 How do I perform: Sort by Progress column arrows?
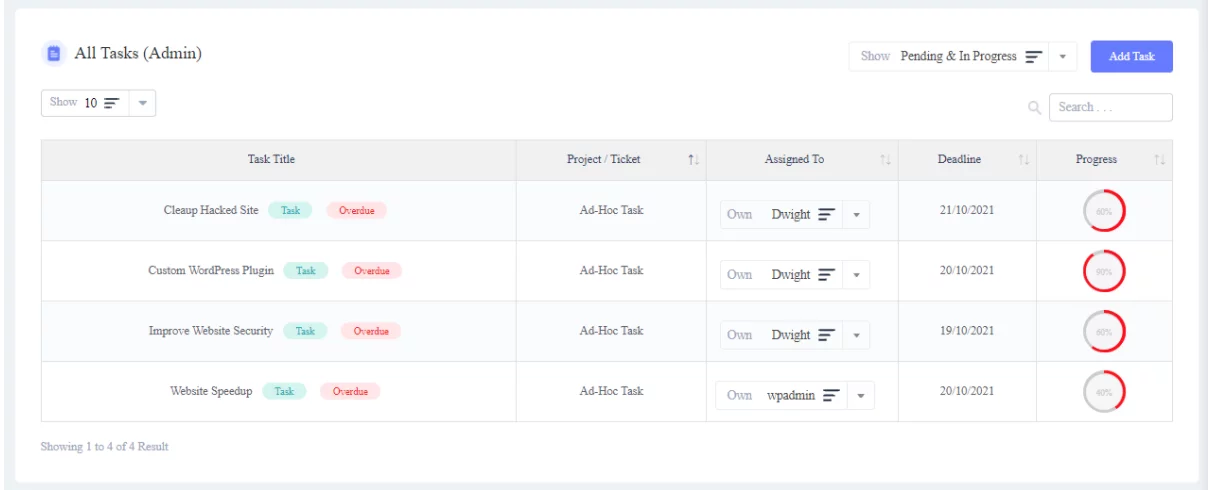1159,160
